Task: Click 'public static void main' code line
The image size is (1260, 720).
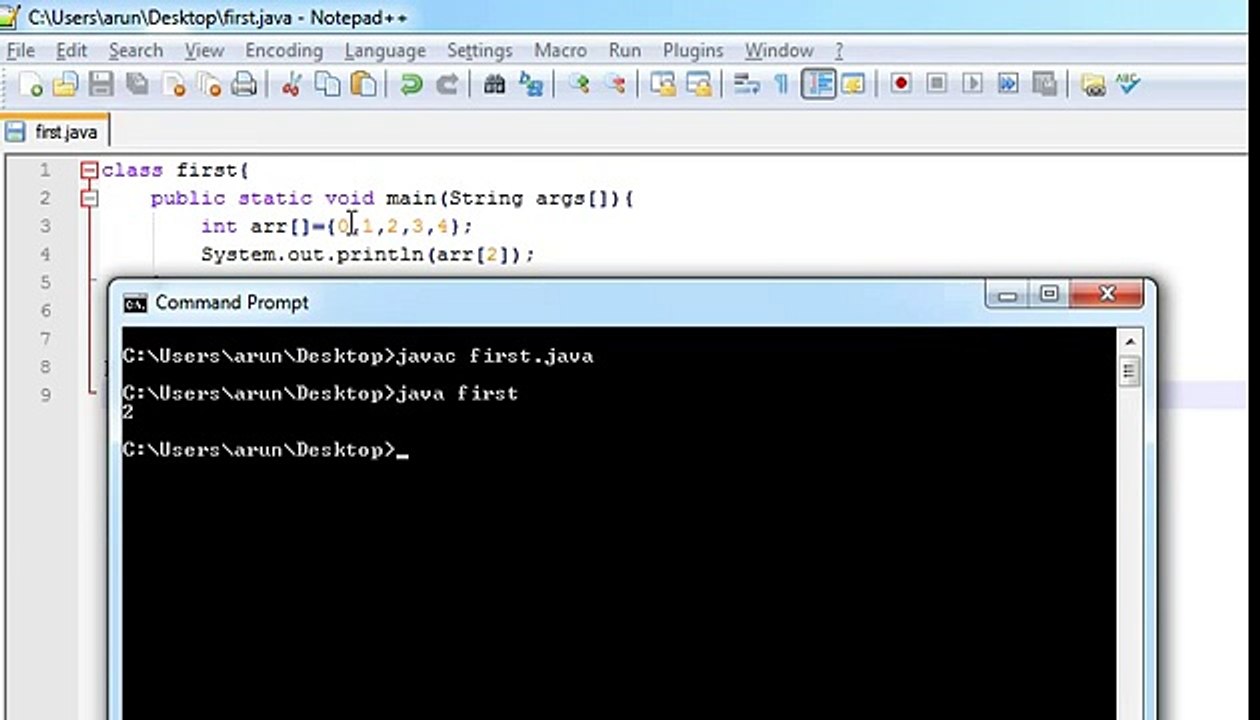Action: pyautogui.click(x=392, y=198)
